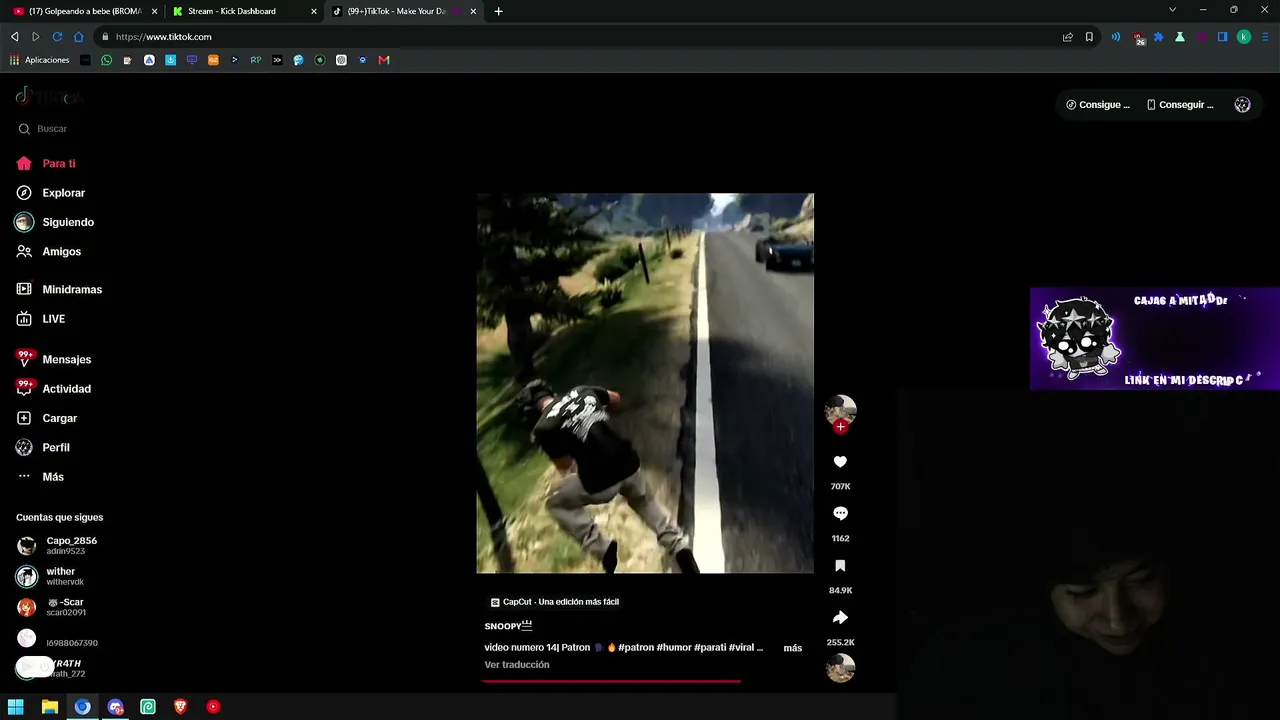Open the browser side panel
The height and width of the screenshot is (720, 1280).
point(1222,37)
